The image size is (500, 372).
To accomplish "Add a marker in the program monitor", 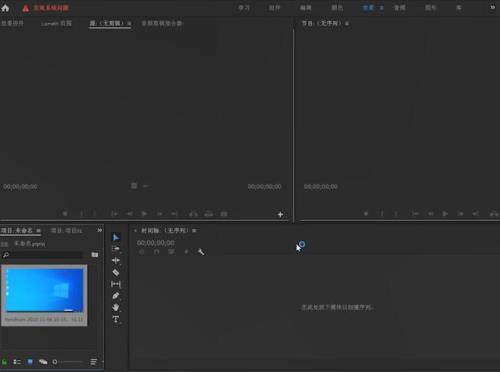I will click(366, 214).
